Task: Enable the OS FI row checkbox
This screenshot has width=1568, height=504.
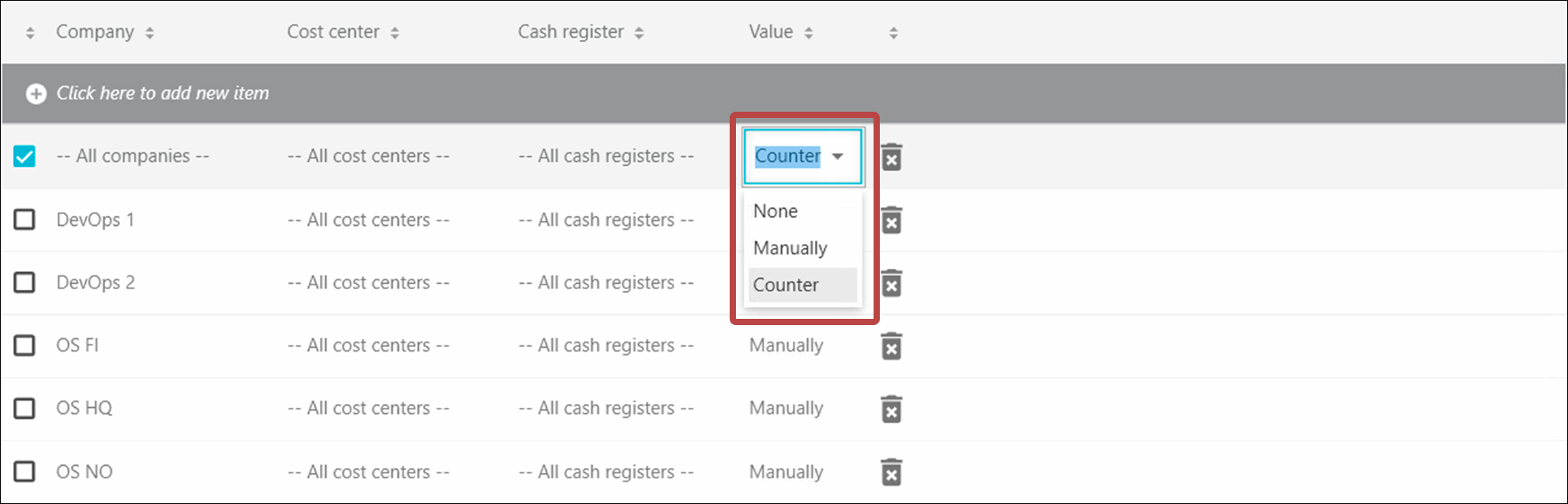Action: (x=24, y=345)
